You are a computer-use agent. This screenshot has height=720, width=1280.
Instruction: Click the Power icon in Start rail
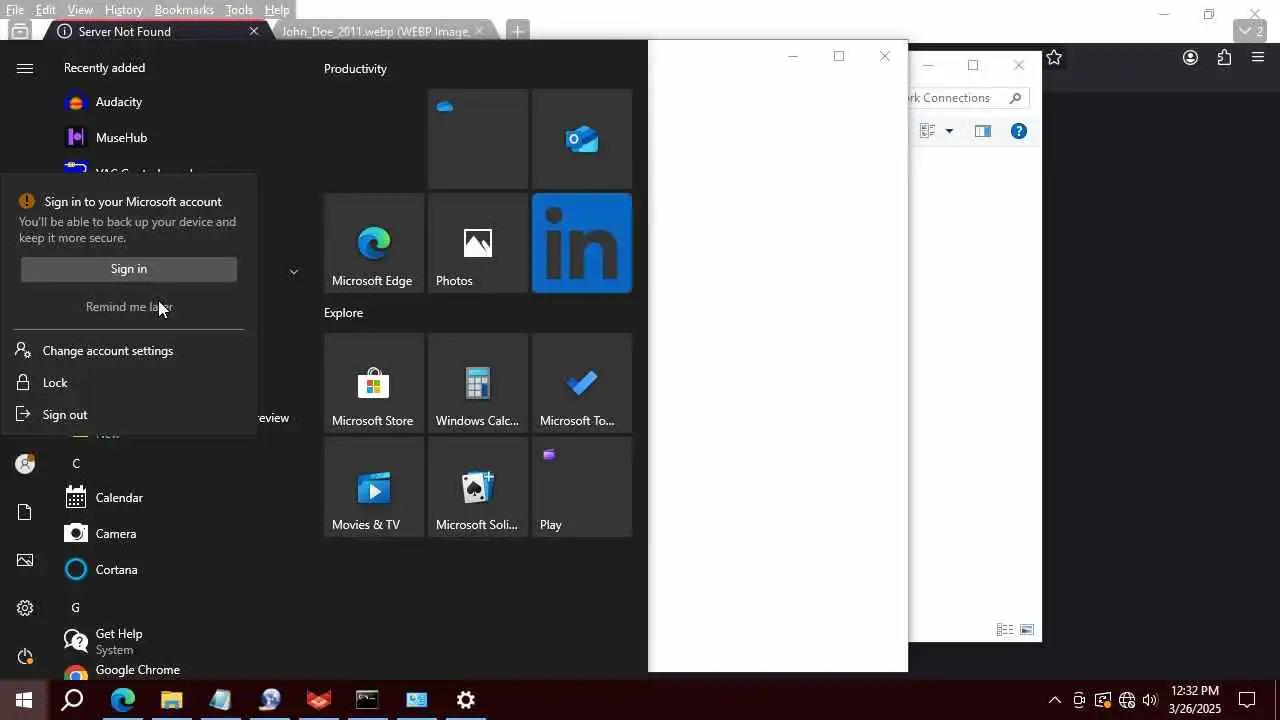coord(25,656)
